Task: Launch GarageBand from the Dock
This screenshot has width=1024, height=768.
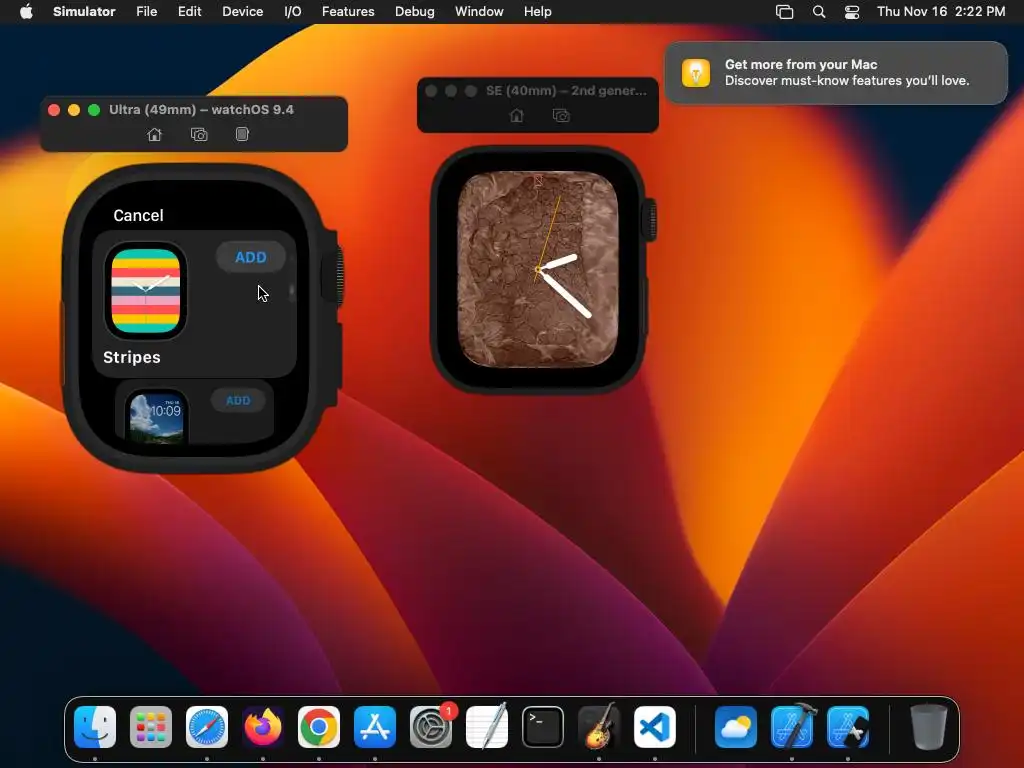Action: 599,726
